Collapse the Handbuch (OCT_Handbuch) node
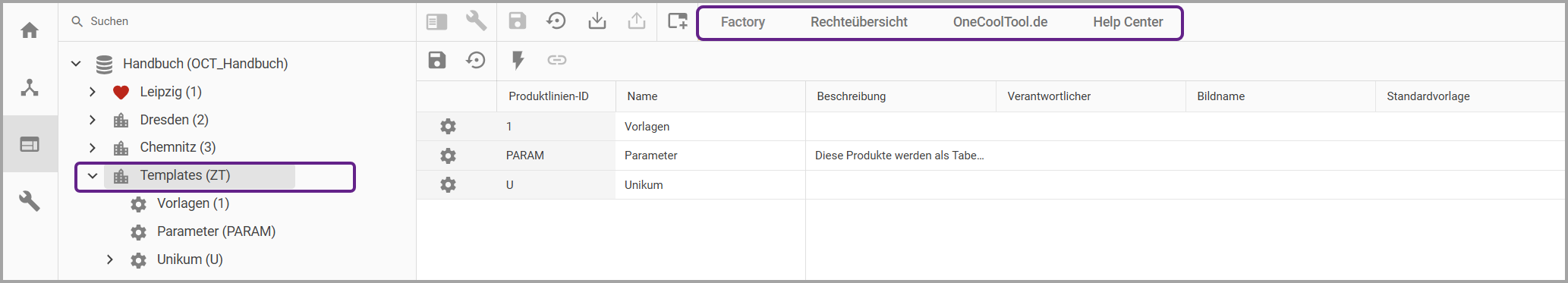Image resolution: width=1568 pixels, height=283 pixels. [76, 64]
